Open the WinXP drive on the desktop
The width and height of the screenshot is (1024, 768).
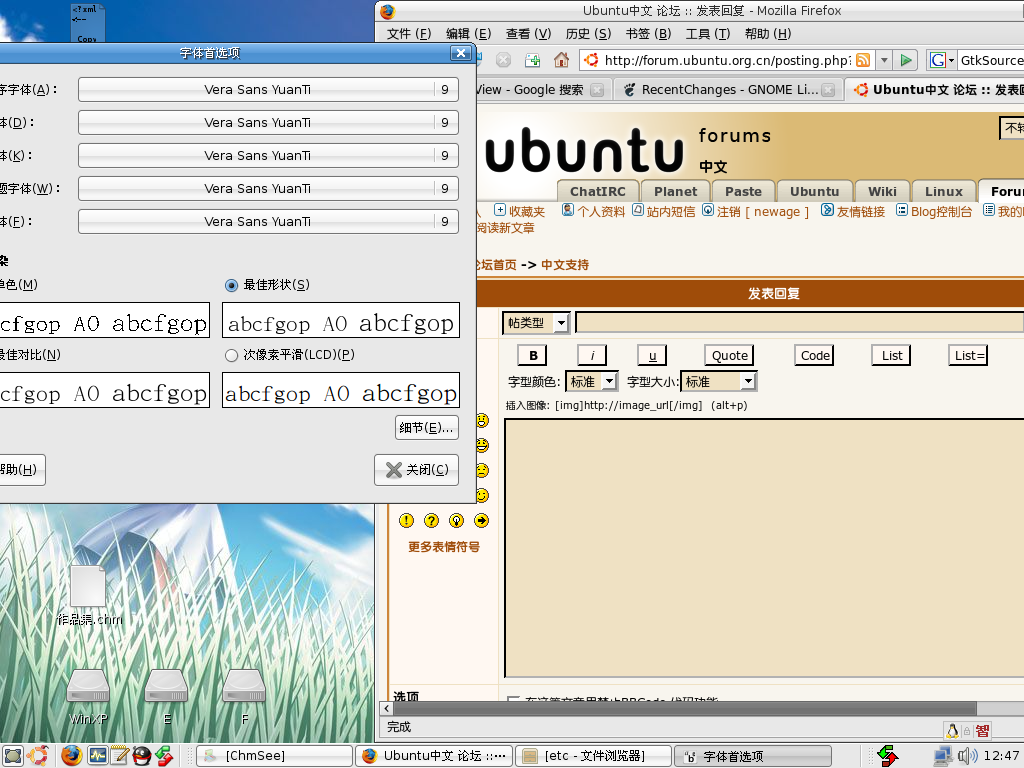(88, 696)
